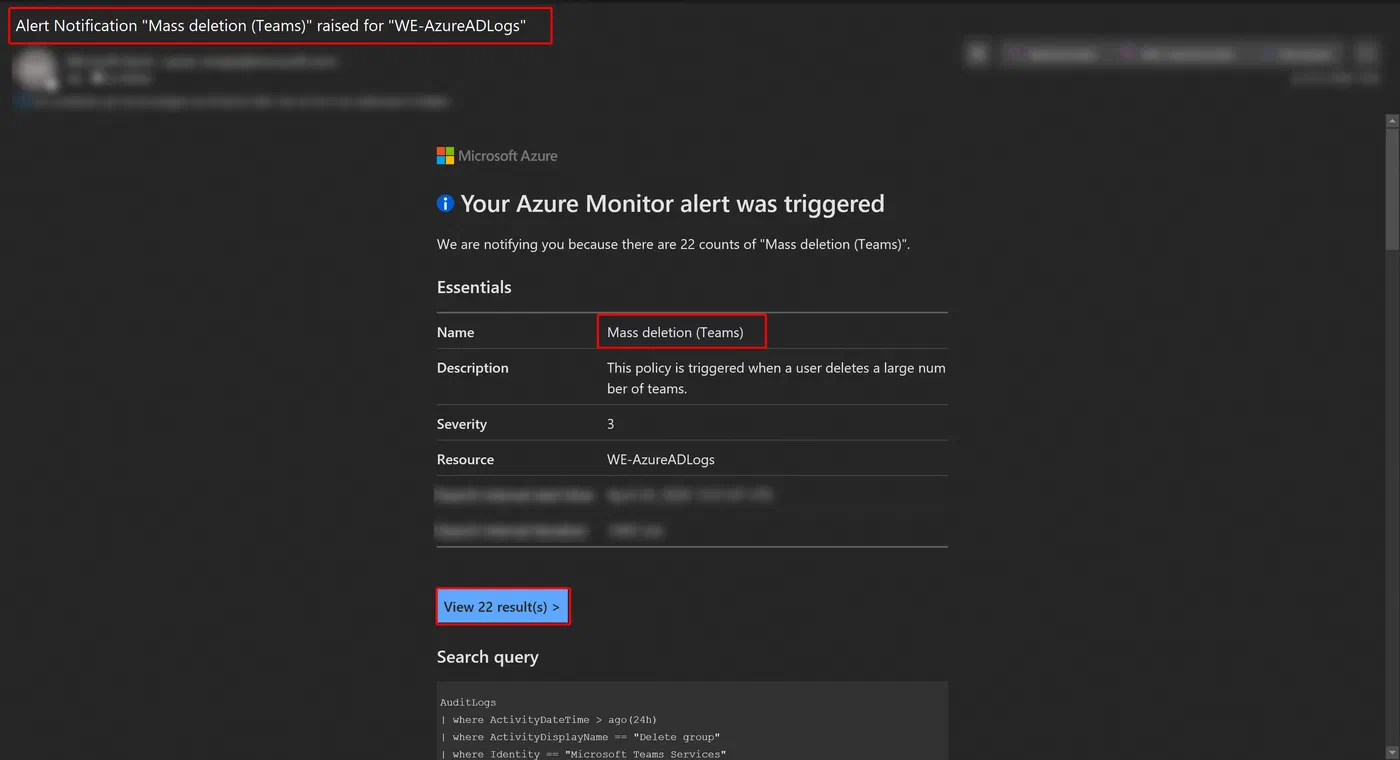The image size is (1400, 760).
Task: Click the vertical scrollbar thumb
Action: [1392, 190]
